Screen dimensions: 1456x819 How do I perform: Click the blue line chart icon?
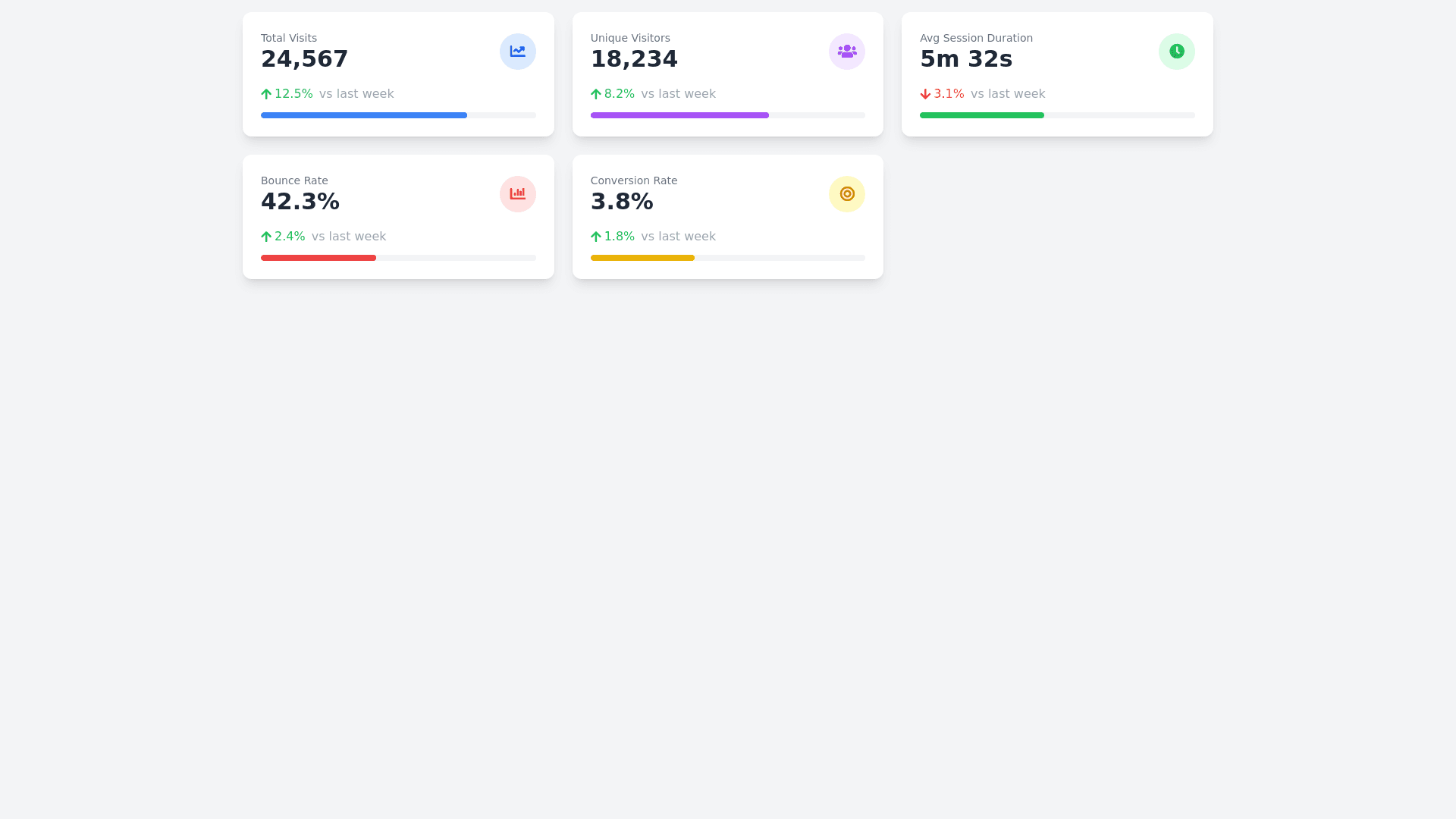coord(518,52)
